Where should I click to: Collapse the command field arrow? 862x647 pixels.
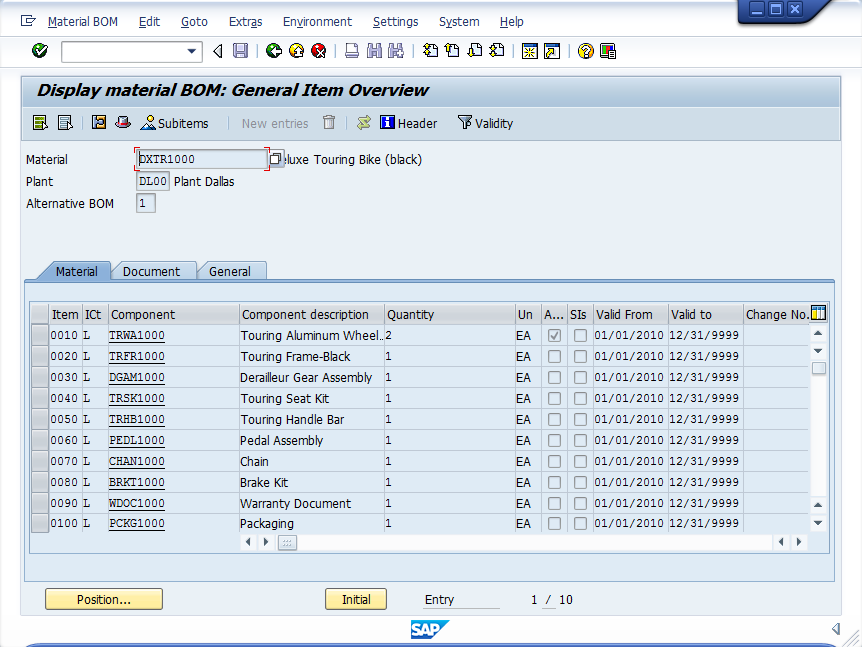click(218, 51)
